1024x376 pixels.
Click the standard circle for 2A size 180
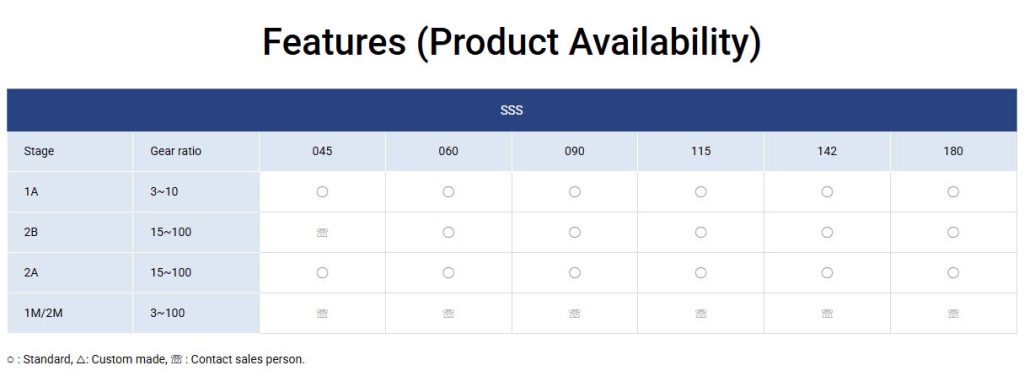[953, 273]
